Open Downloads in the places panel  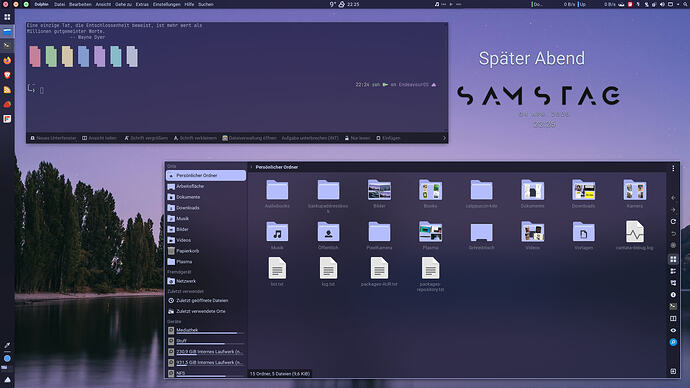[x=206, y=208]
